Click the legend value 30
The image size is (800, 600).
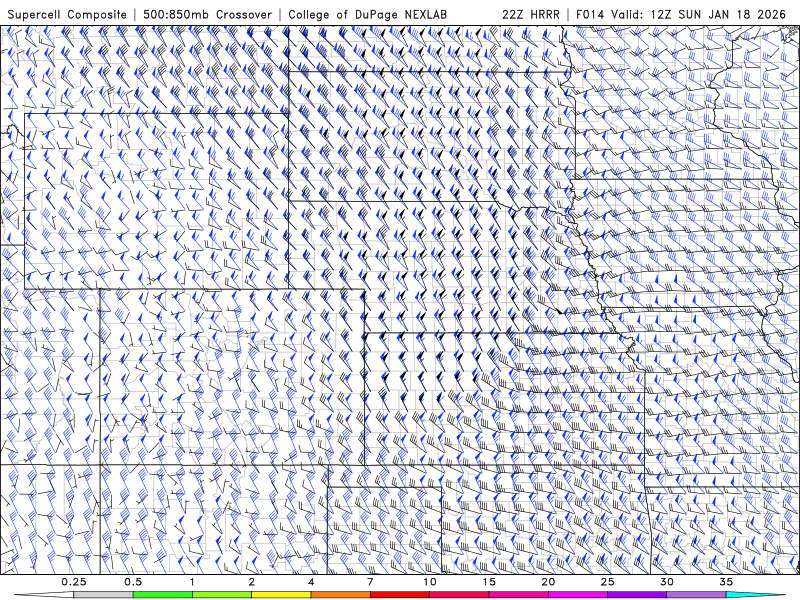(667, 582)
